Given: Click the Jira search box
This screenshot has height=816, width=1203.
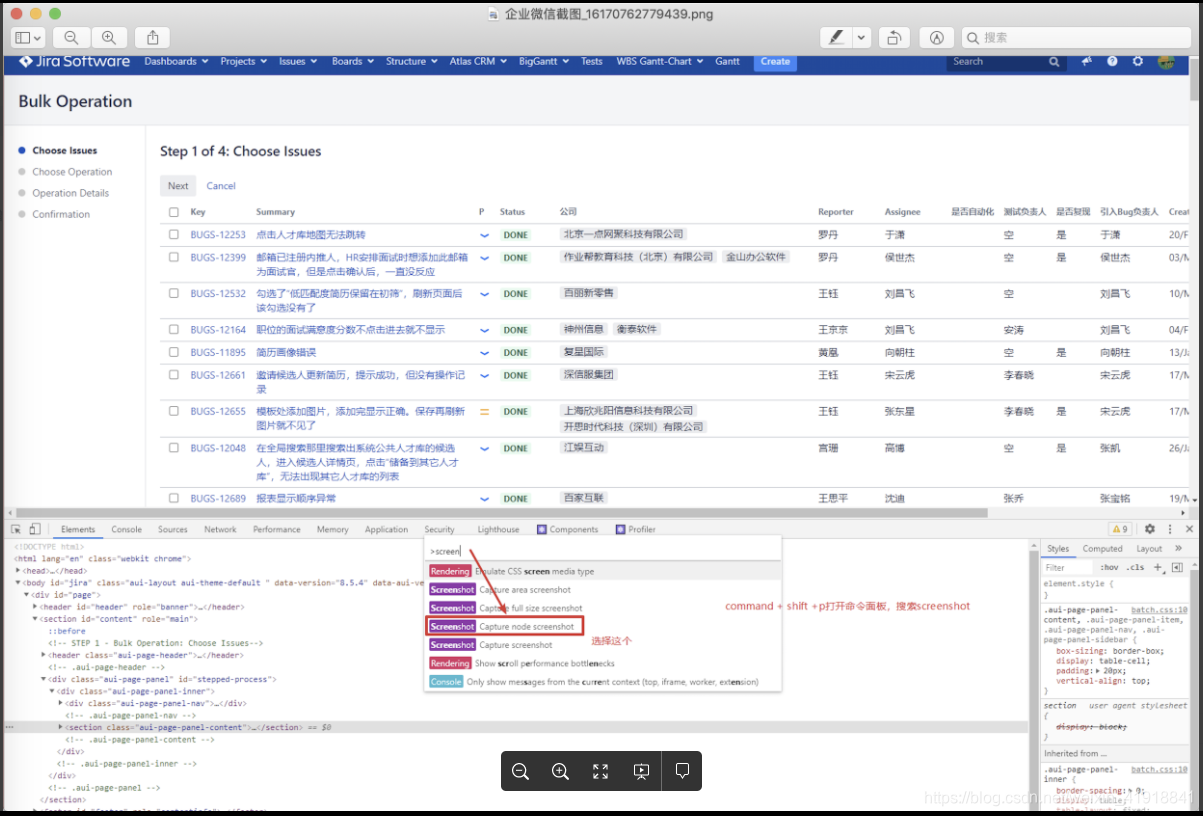Looking at the screenshot, I should (1006, 61).
